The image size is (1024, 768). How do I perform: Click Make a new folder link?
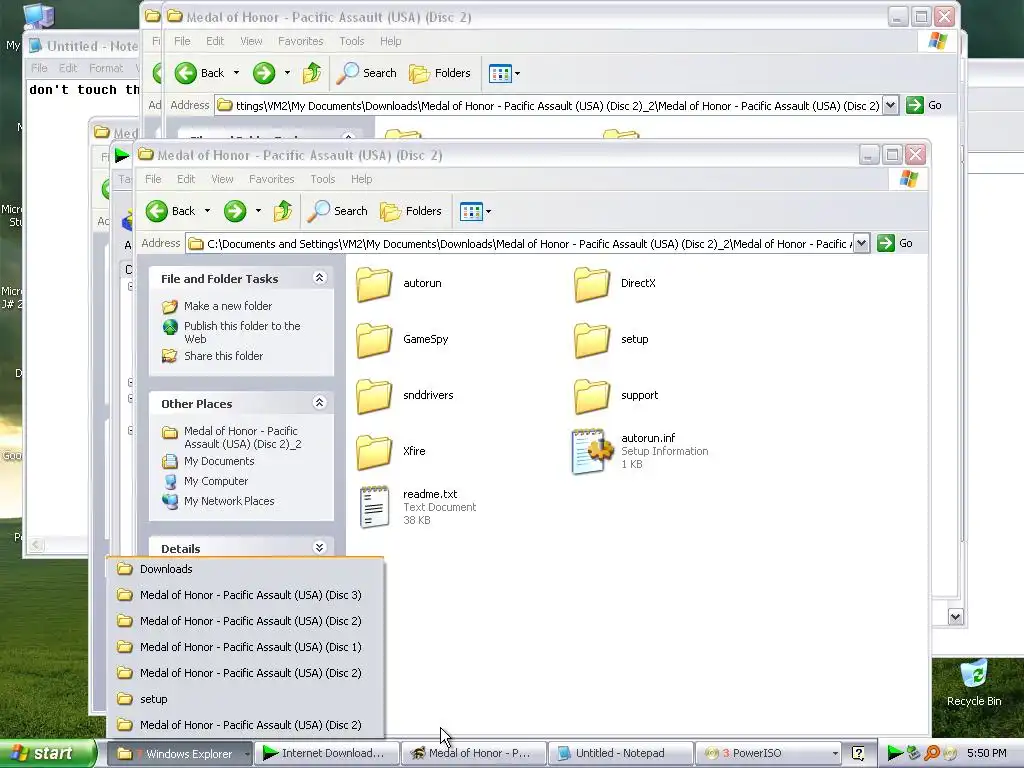coord(228,306)
